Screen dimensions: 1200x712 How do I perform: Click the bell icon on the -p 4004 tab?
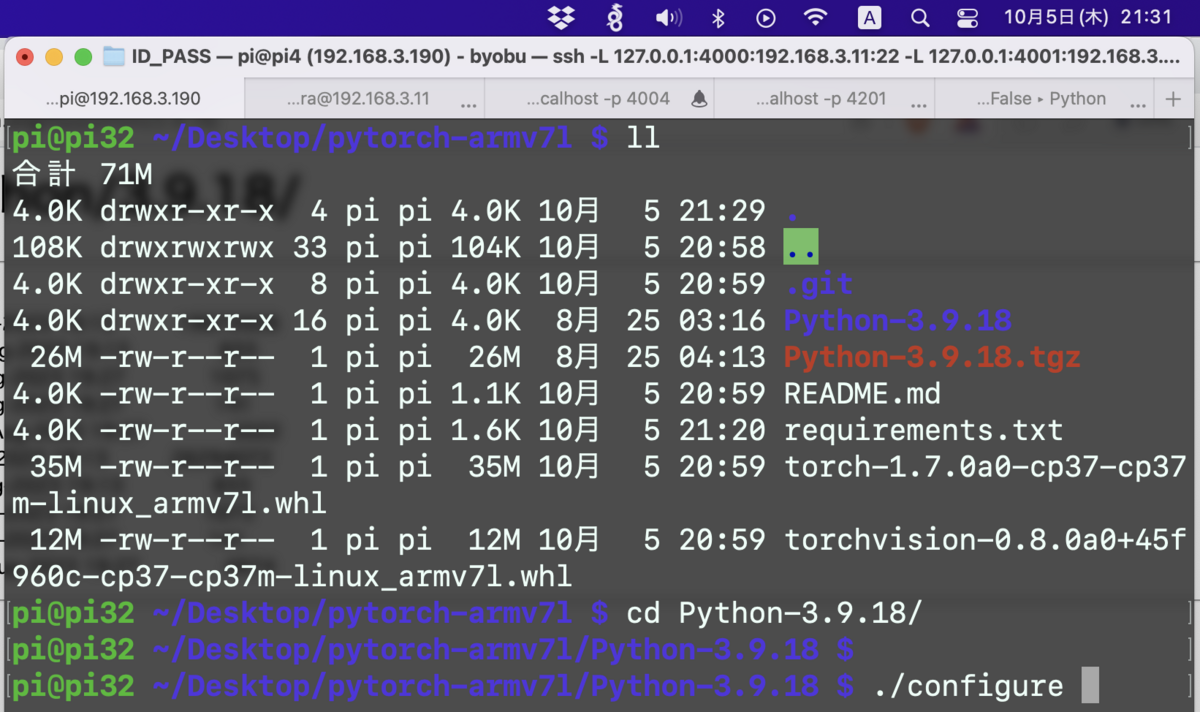699,97
